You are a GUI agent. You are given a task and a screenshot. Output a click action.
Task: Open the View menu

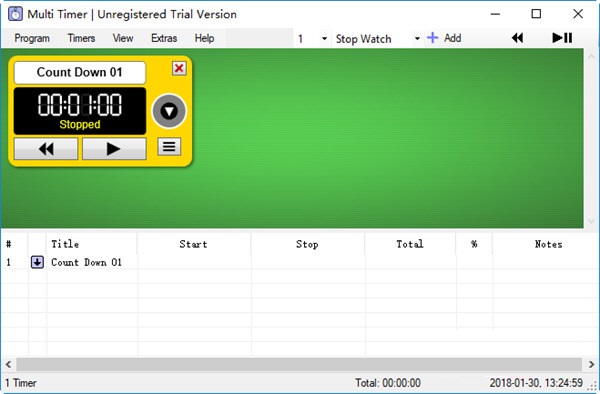pyautogui.click(x=122, y=38)
